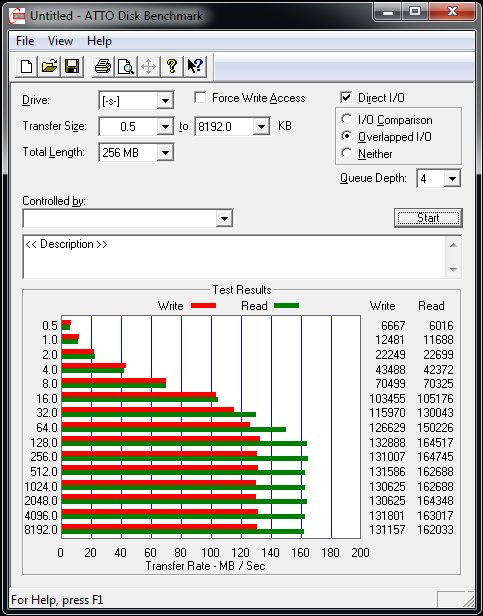
Task: Open the Drive dropdown showing [-s-]
Action: [x=165, y=101]
